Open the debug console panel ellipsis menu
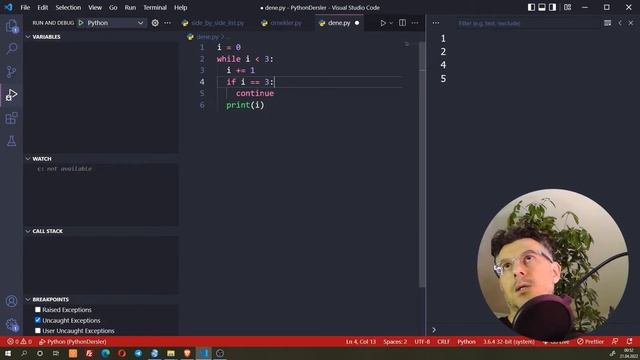Screen dimensions: 640x360 click(x=436, y=23)
